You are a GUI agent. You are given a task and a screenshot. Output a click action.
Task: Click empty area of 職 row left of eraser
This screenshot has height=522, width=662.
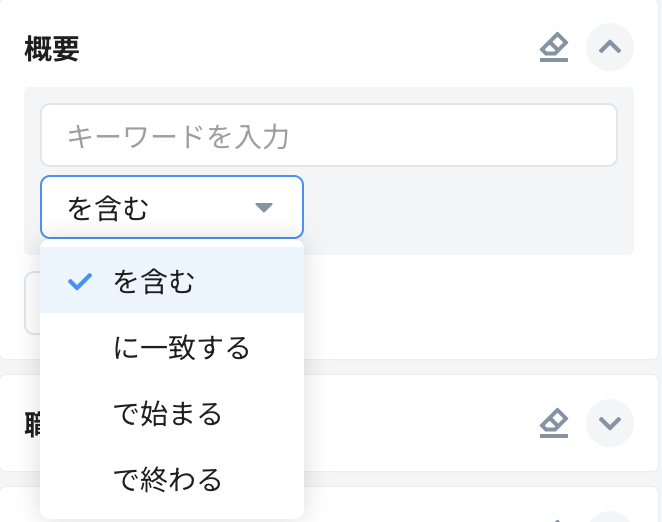(x=420, y=423)
